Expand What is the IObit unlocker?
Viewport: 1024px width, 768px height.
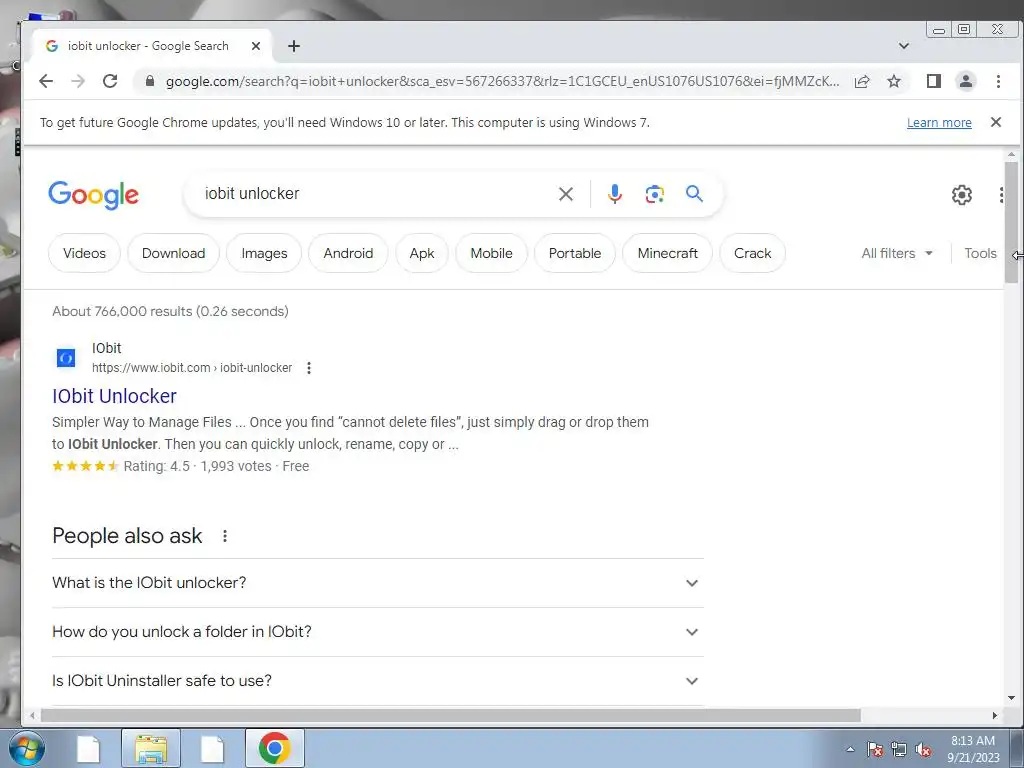(x=377, y=583)
